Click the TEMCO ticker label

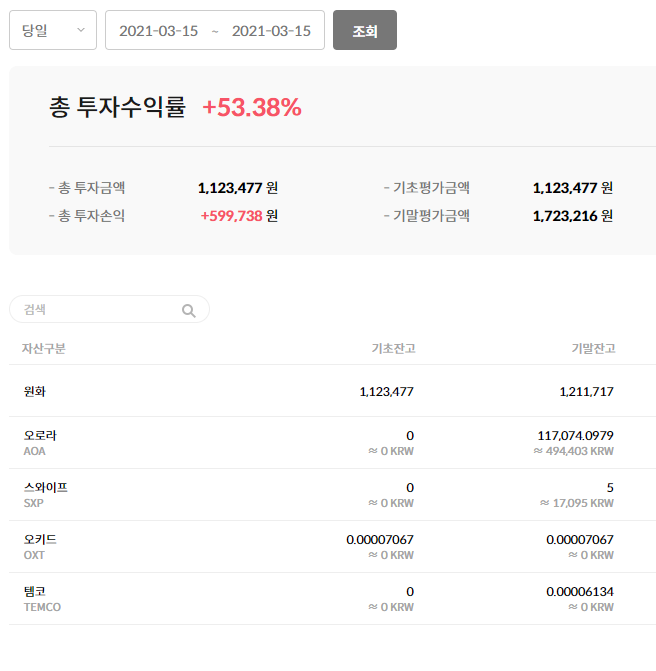[42, 607]
